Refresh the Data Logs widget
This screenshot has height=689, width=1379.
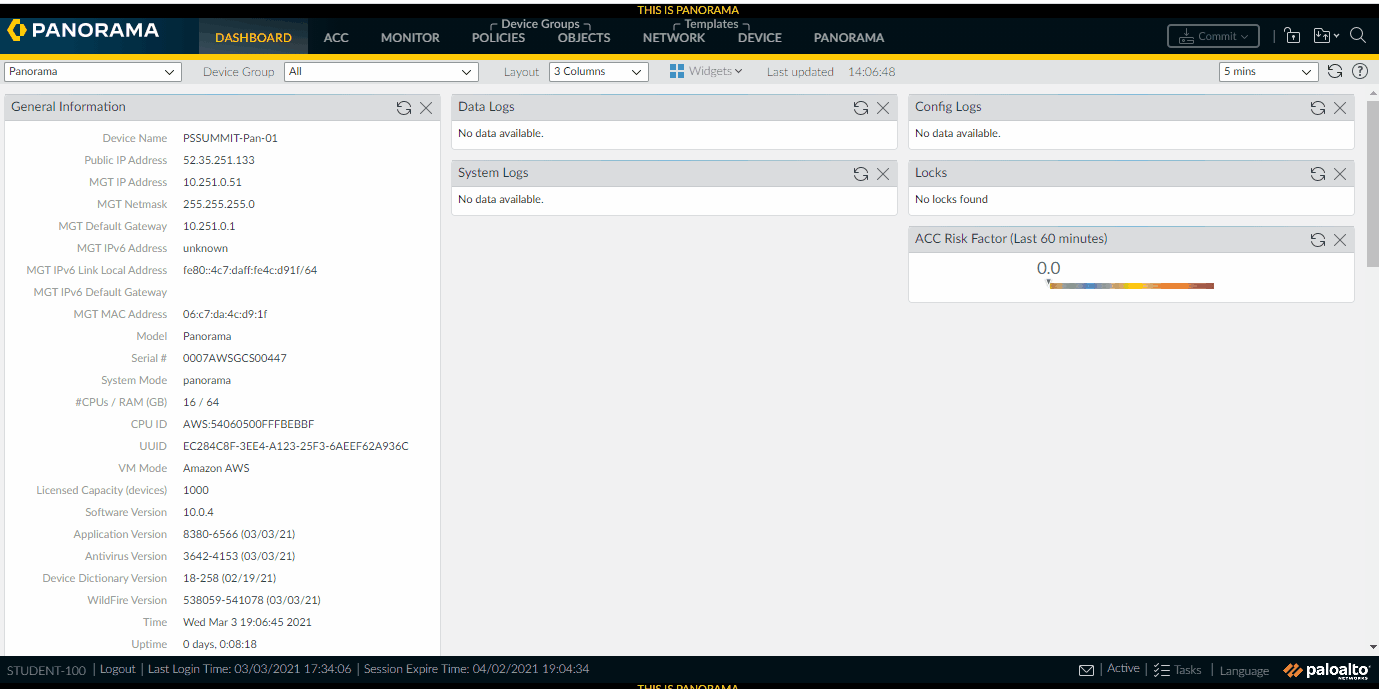(x=861, y=108)
